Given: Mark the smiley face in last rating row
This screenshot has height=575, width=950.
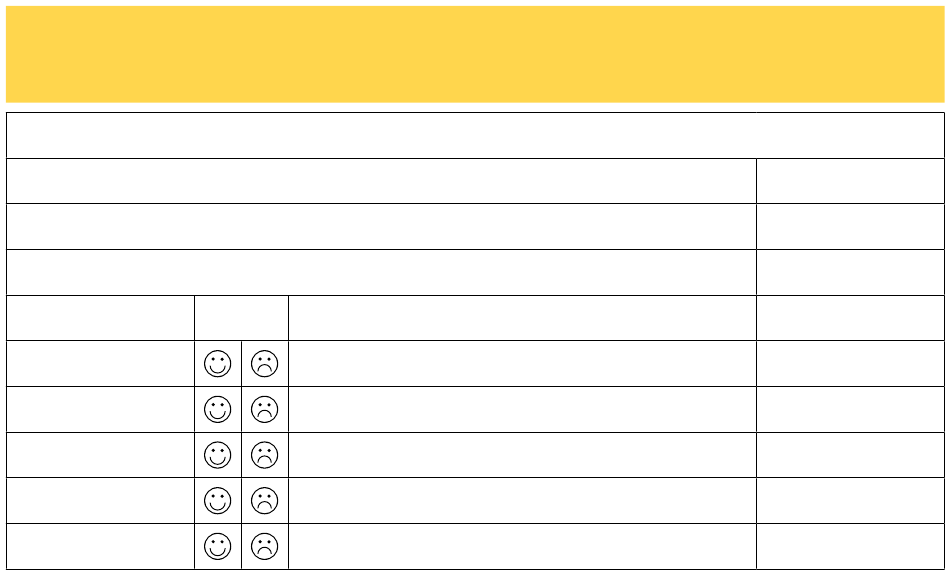Looking at the screenshot, I should 218,547.
